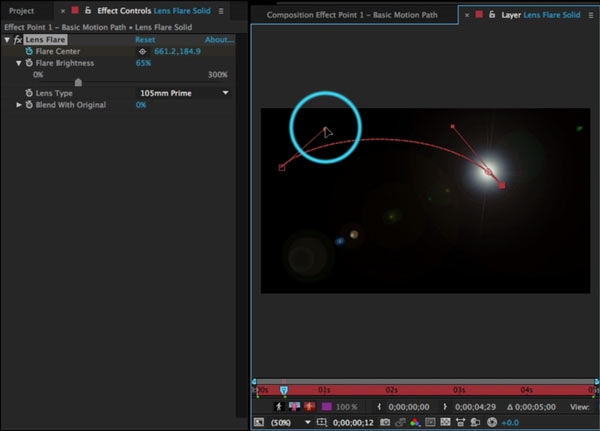Toggle the Transparency Grid checkerboard icon
This screenshot has height=431, width=600.
tap(445, 422)
